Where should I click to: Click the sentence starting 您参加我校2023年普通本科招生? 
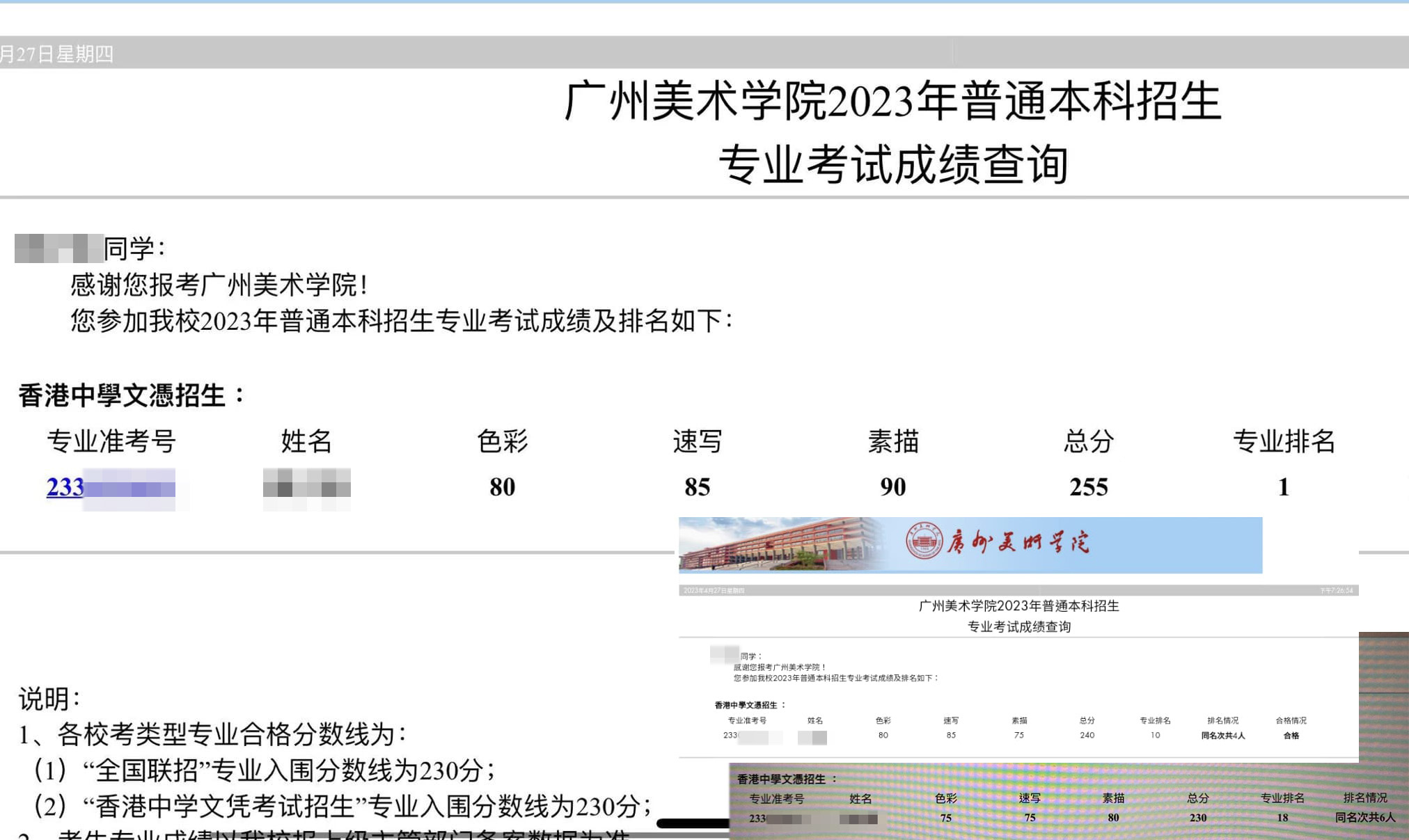point(402,321)
